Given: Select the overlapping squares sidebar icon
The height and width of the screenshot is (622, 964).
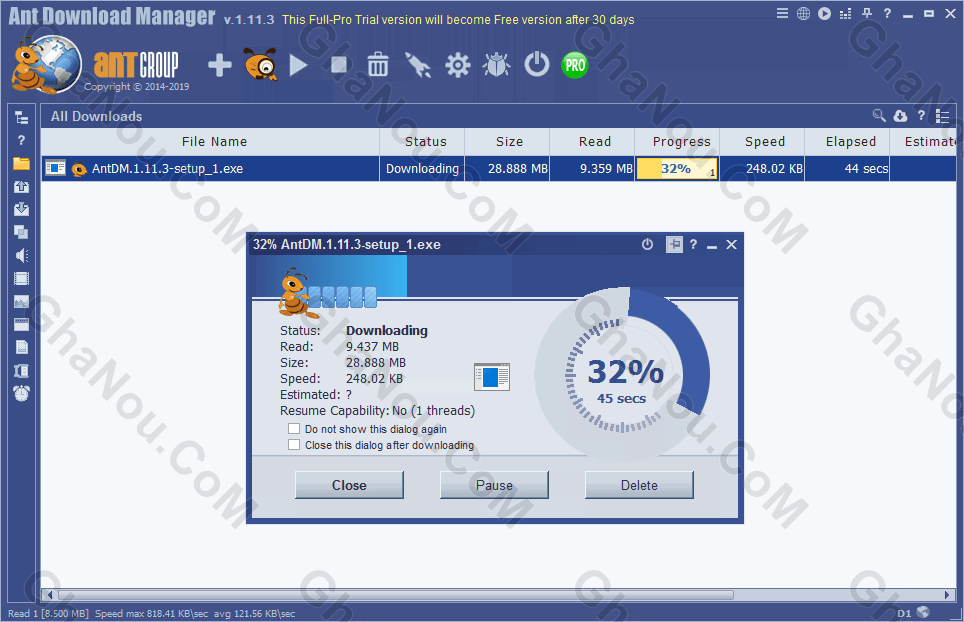Looking at the screenshot, I should [22, 232].
